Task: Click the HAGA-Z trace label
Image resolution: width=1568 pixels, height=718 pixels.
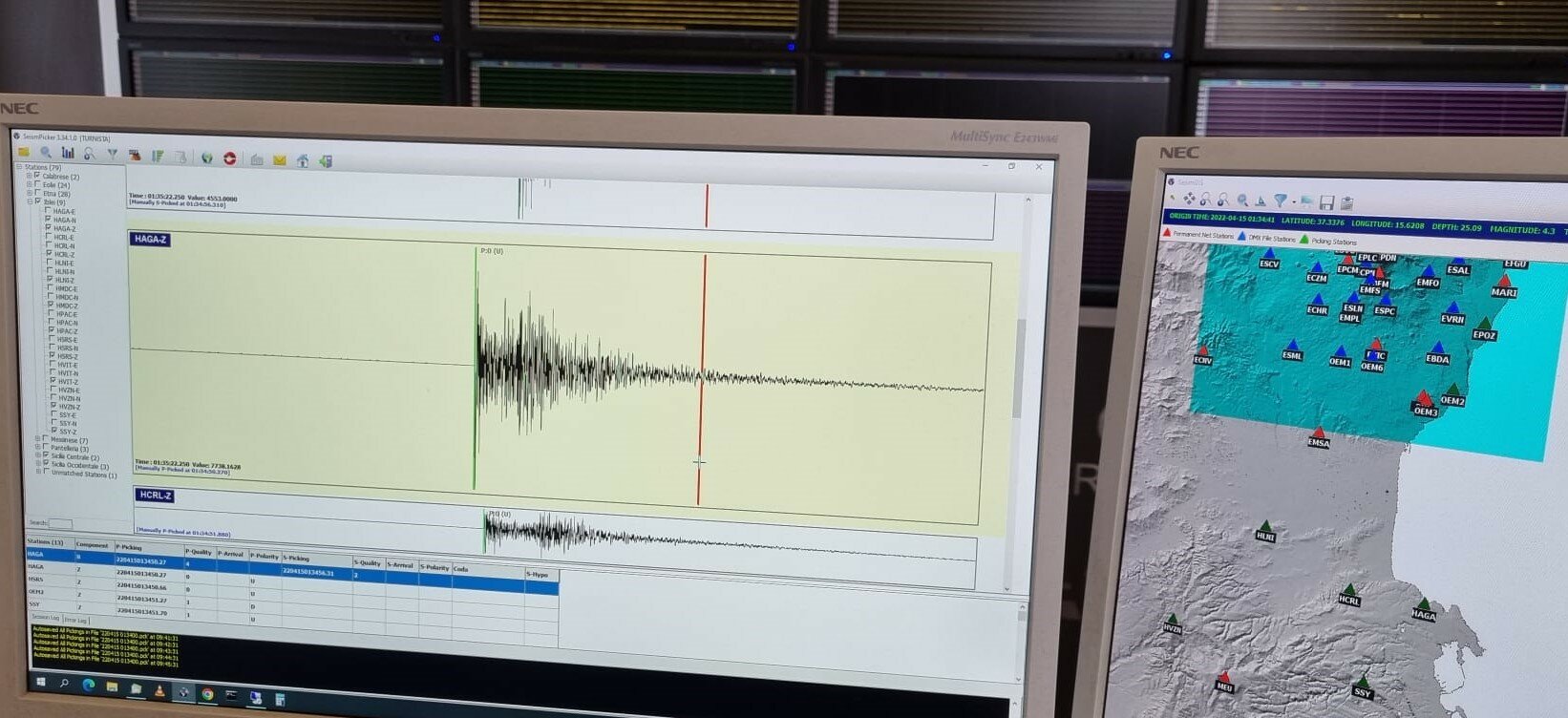Action: pos(151,240)
